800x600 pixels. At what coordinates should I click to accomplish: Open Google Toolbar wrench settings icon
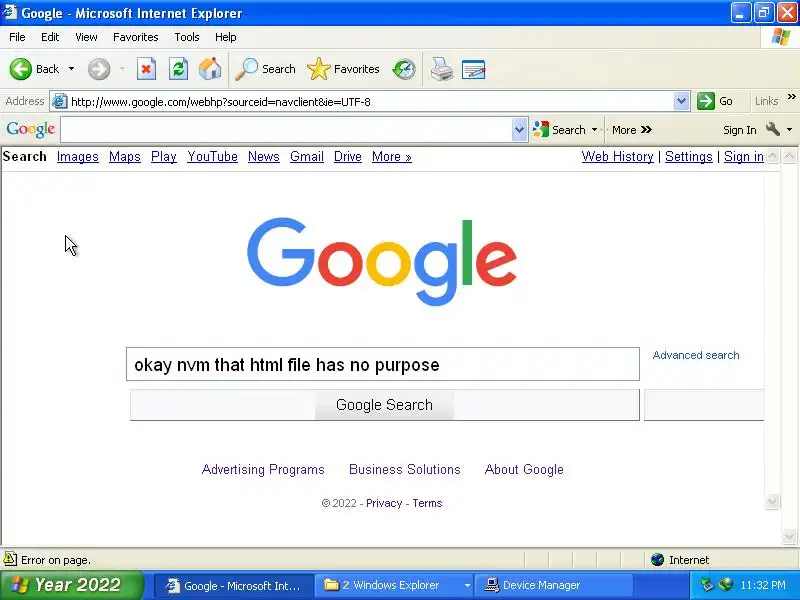[773, 130]
